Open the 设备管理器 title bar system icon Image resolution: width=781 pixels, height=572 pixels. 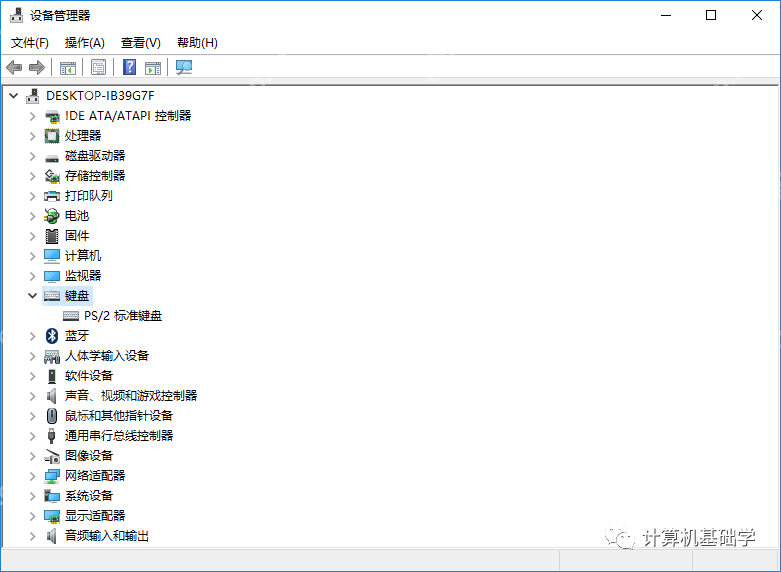click(16, 15)
